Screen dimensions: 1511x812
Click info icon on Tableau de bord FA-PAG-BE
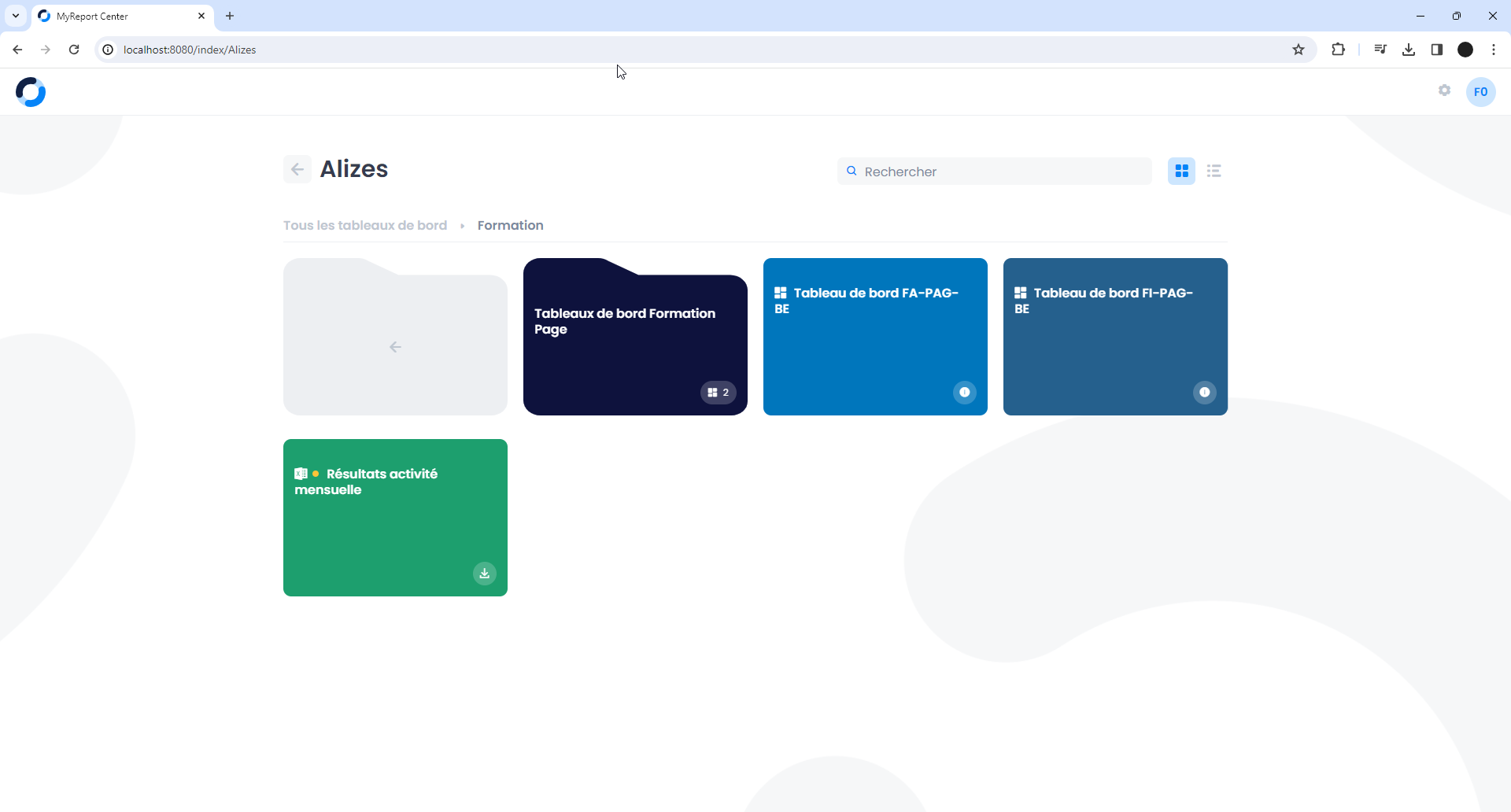pos(964,393)
